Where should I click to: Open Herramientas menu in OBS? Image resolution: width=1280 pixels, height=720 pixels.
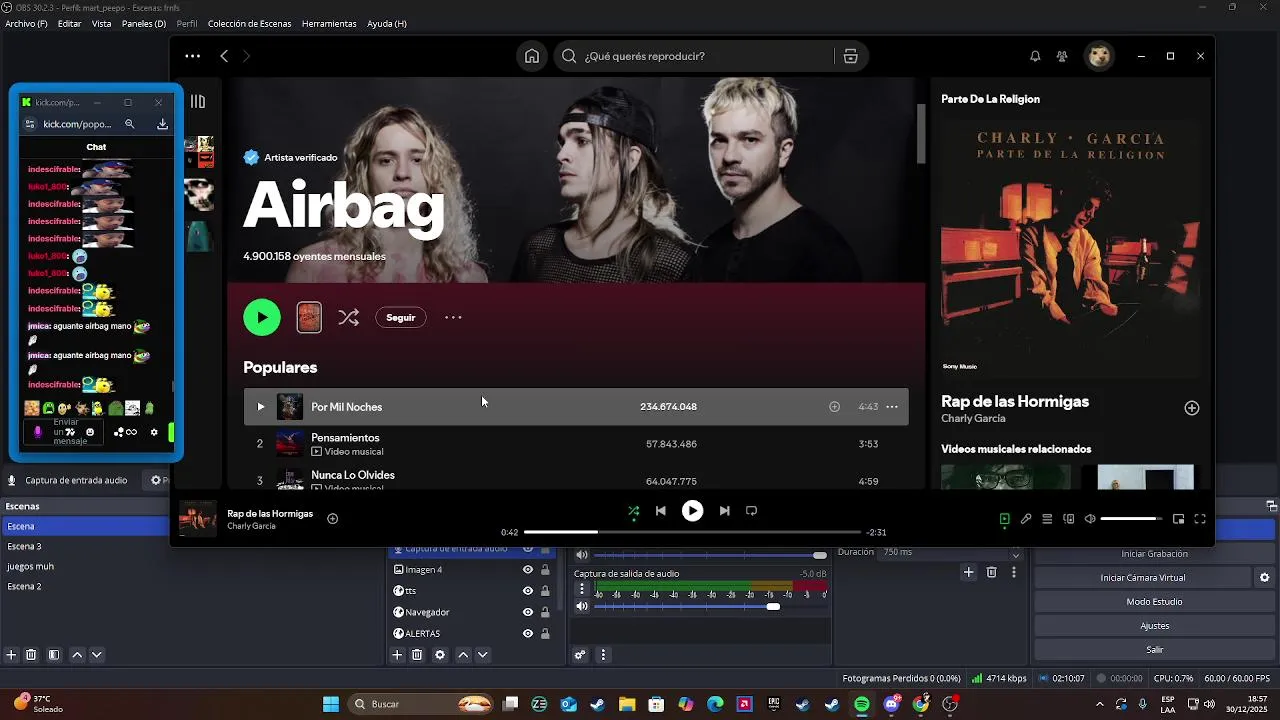(329, 23)
